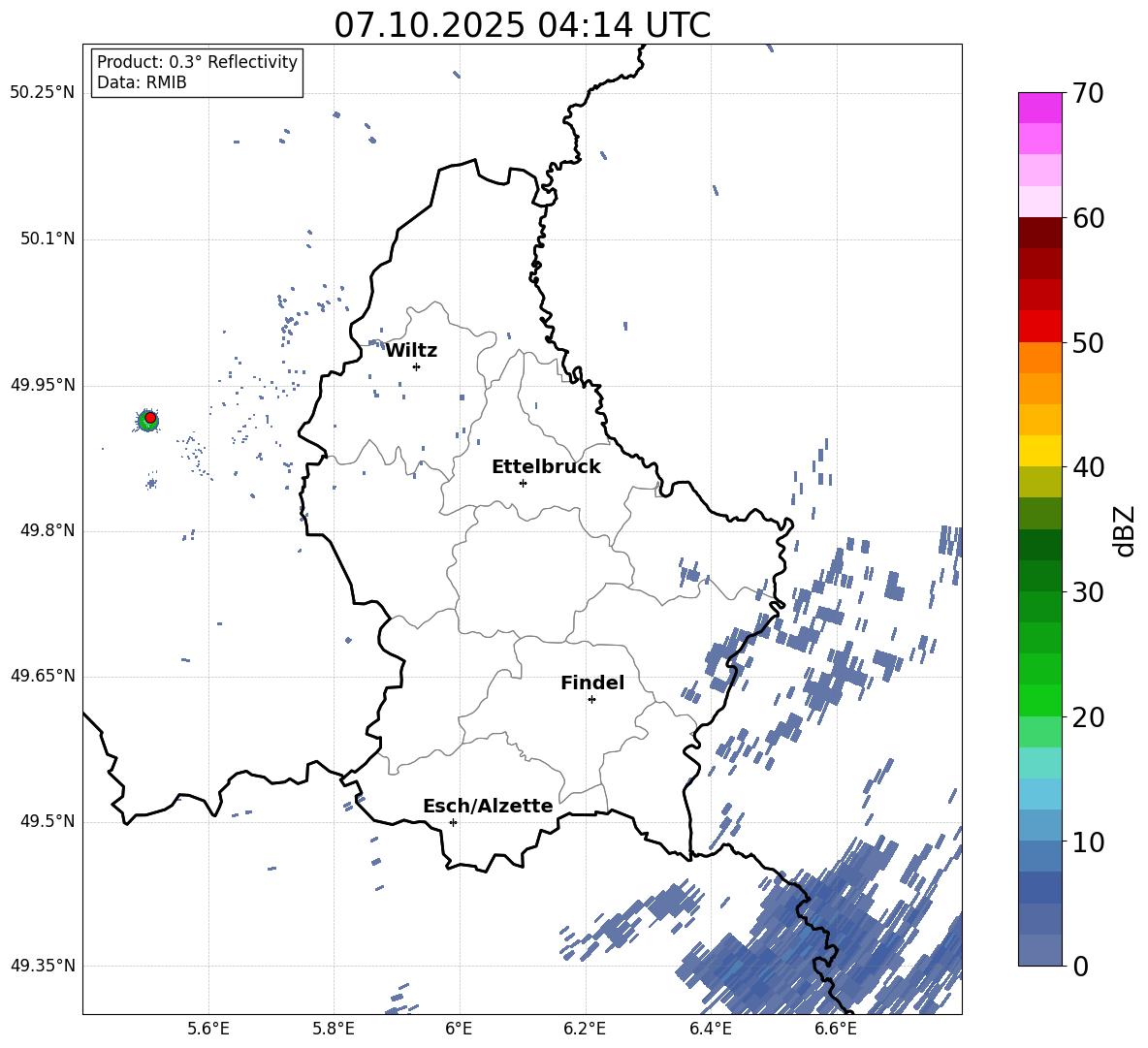Viewport: 1148px width, 1048px height.
Task: Click the red radar site marker dot
Action: click(150, 418)
